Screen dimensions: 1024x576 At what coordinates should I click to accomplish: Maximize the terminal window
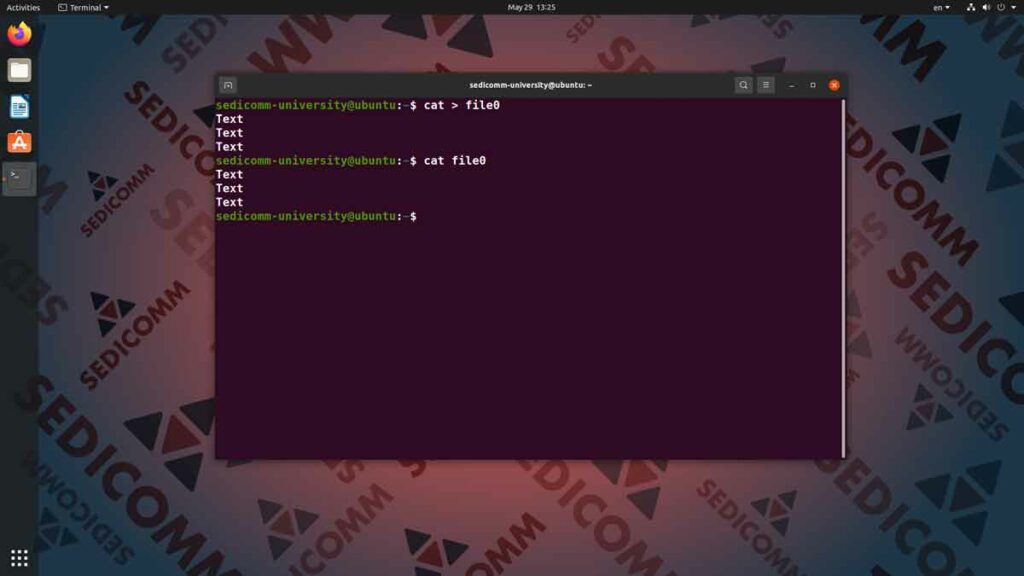coord(813,85)
